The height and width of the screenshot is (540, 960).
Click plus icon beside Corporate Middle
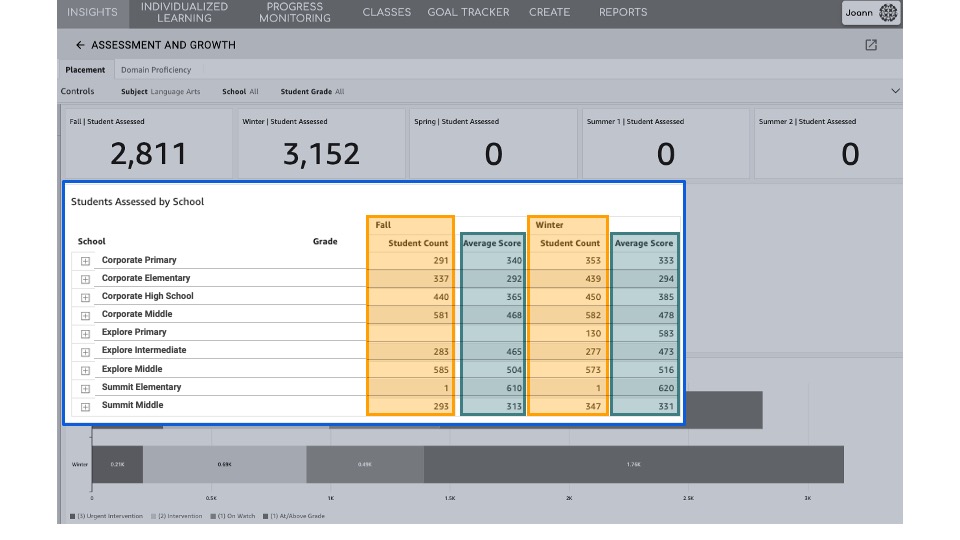pos(85,315)
